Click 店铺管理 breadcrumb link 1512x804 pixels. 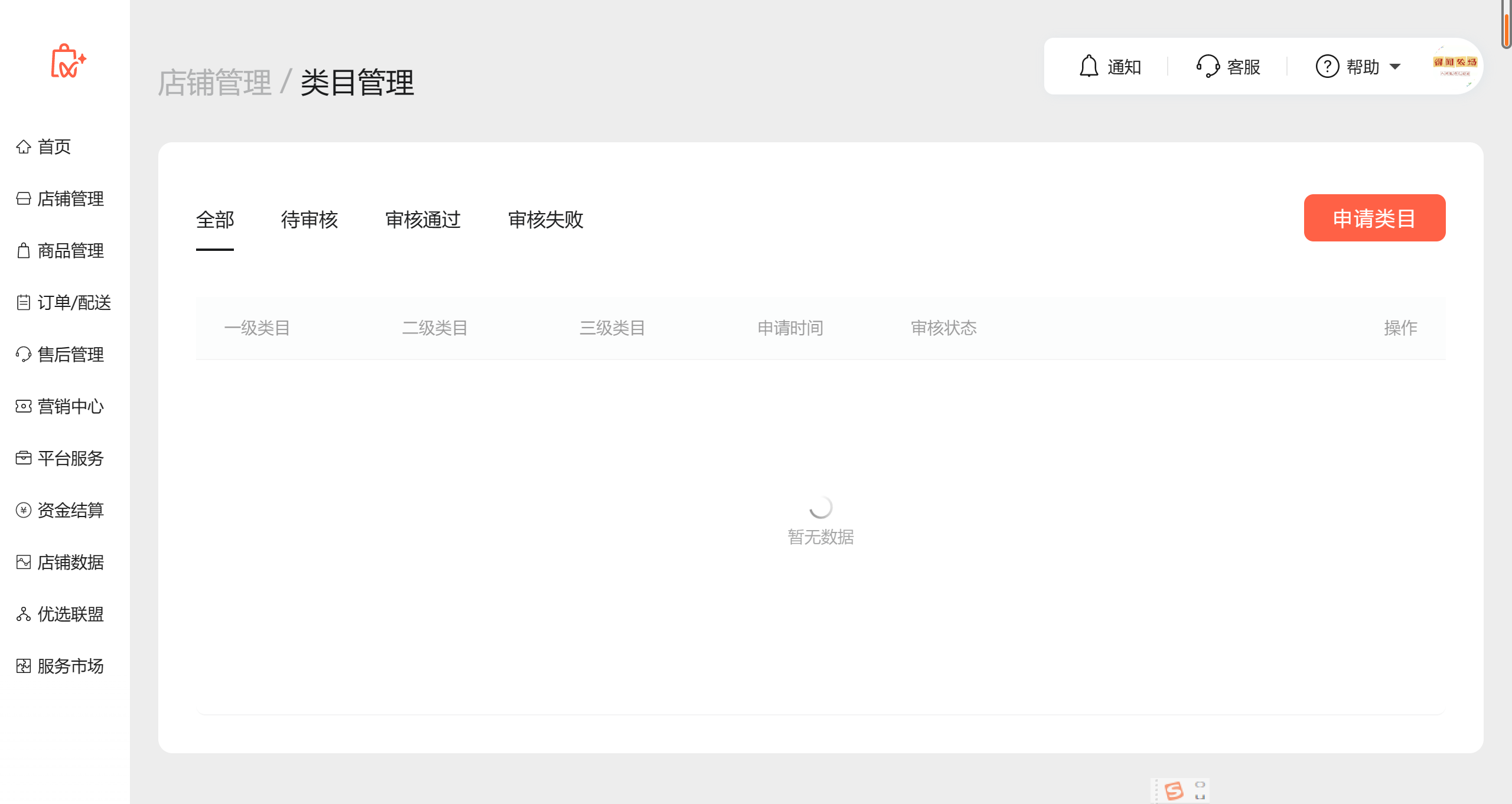pyautogui.click(x=214, y=83)
